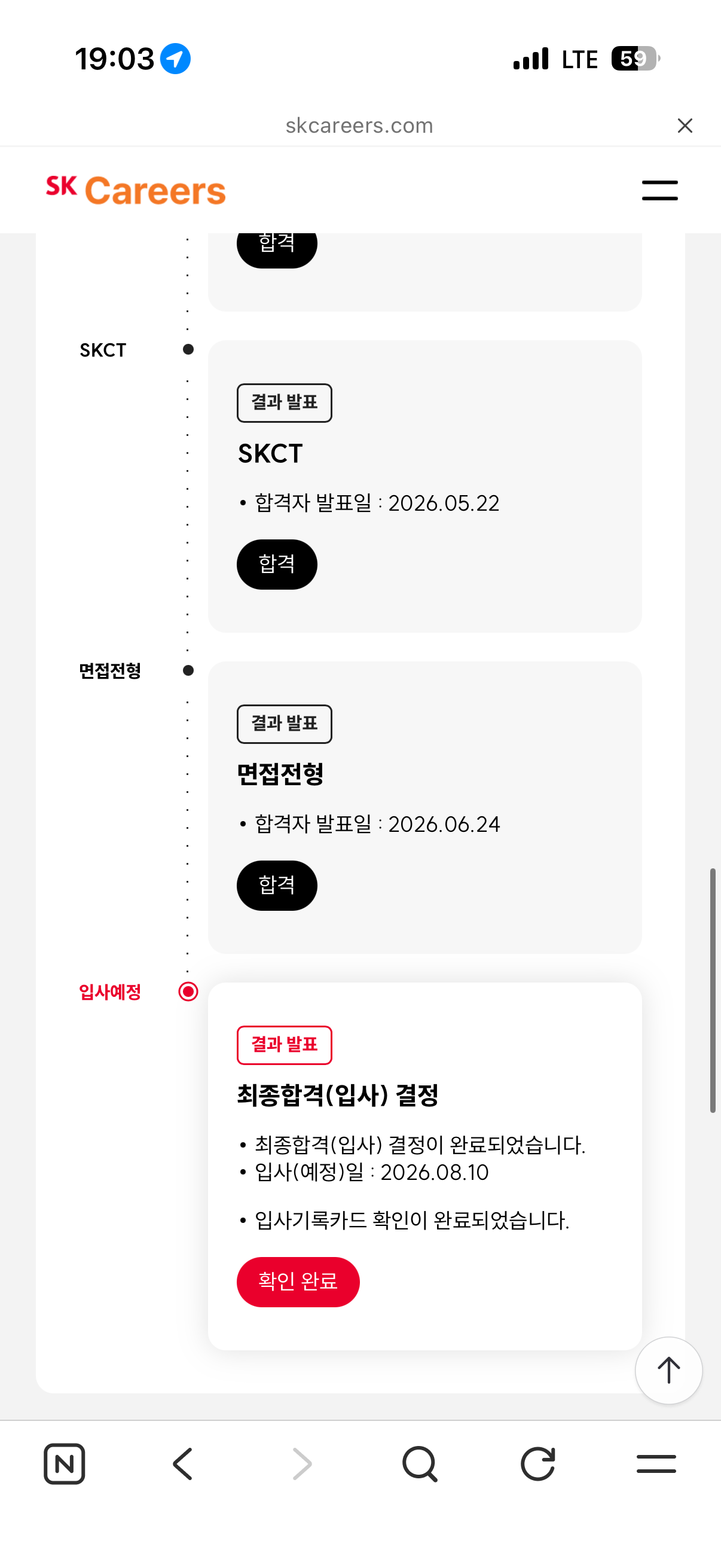Tap the Naver N home icon
Image resolution: width=721 pixels, height=1568 pixels.
[65, 1464]
